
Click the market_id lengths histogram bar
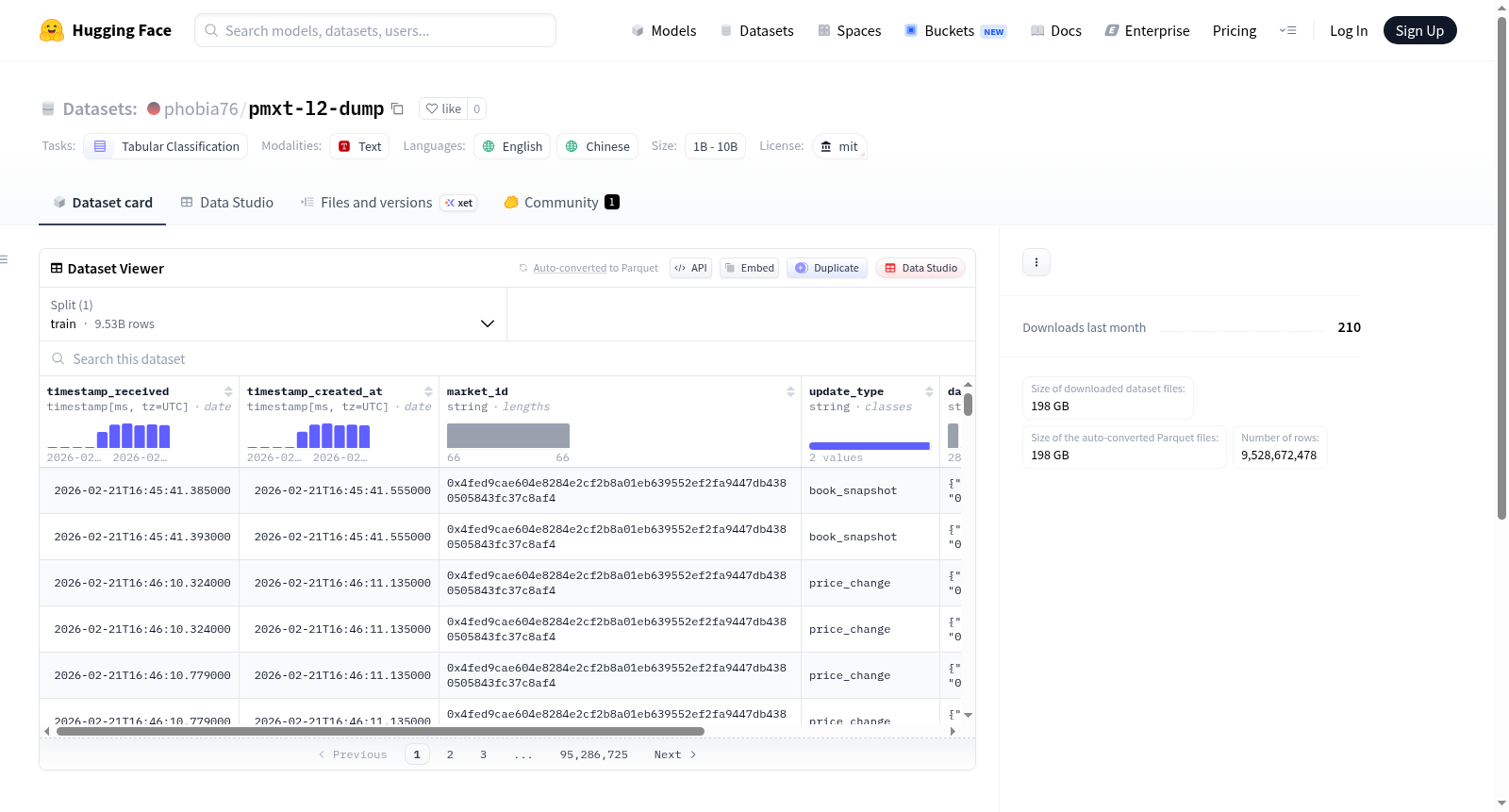508,436
